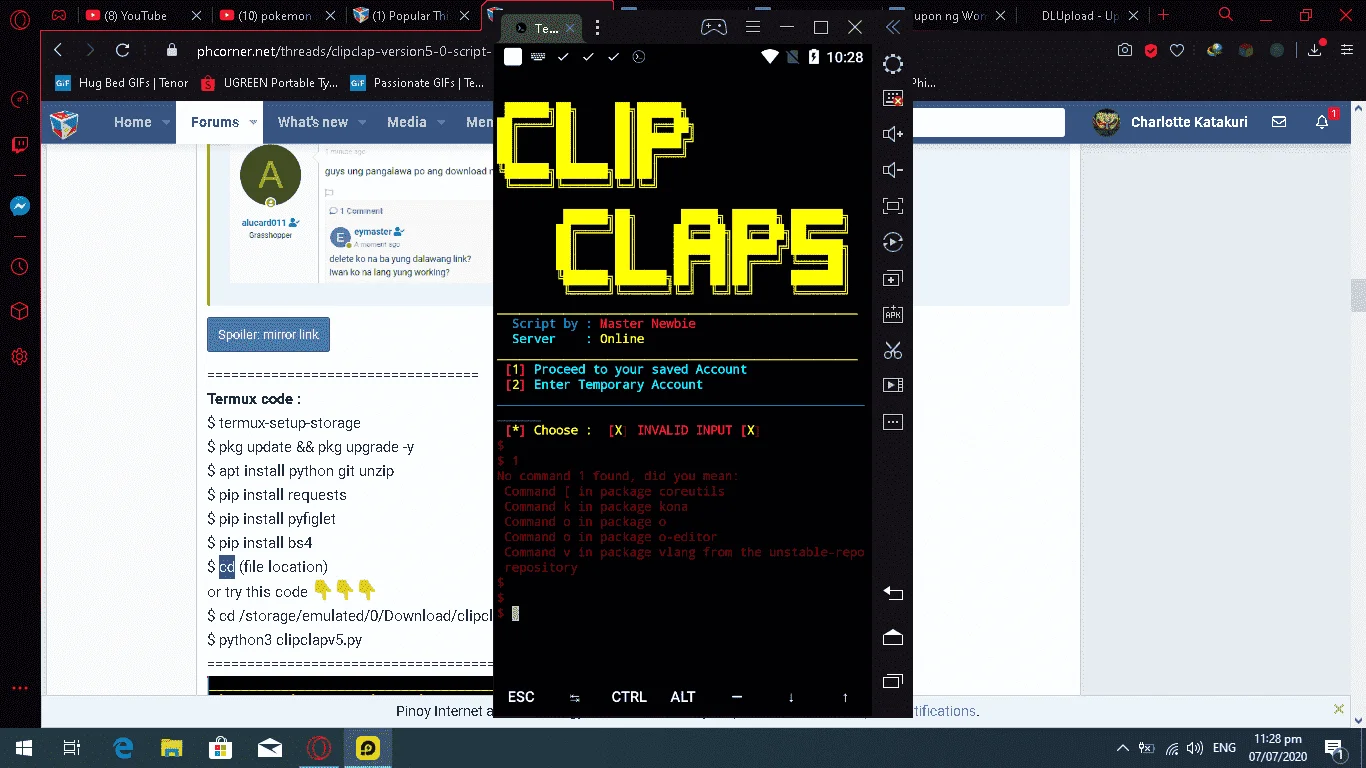1366x768 pixels.
Task: Open emulator settings gear icon
Action: (893, 64)
